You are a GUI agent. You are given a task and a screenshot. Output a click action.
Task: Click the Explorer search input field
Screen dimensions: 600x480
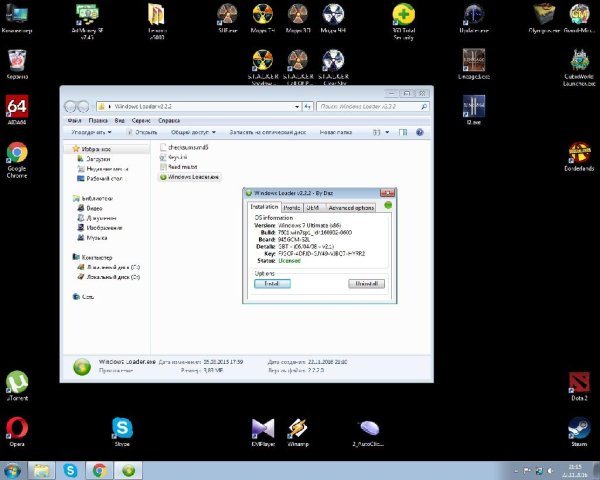[x=372, y=106]
